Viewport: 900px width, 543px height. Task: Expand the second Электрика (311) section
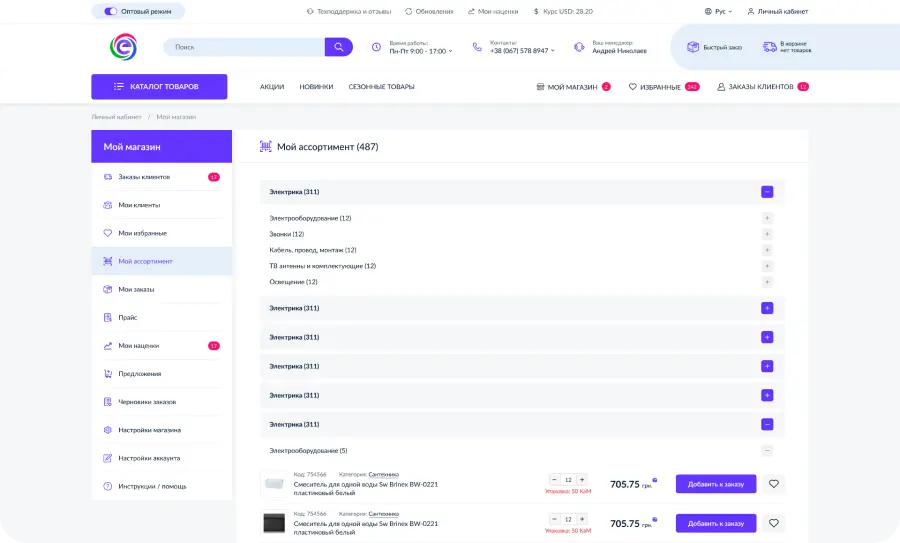click(x=767, y=308)
